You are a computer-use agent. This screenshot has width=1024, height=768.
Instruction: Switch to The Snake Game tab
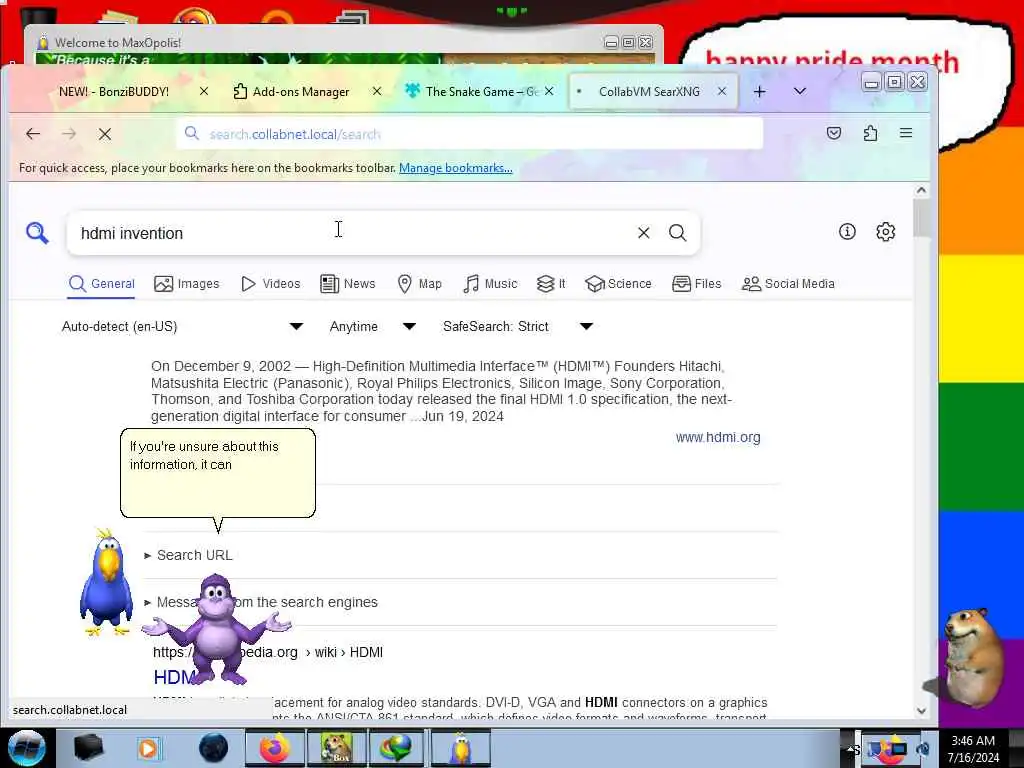(x=481, y=91)
